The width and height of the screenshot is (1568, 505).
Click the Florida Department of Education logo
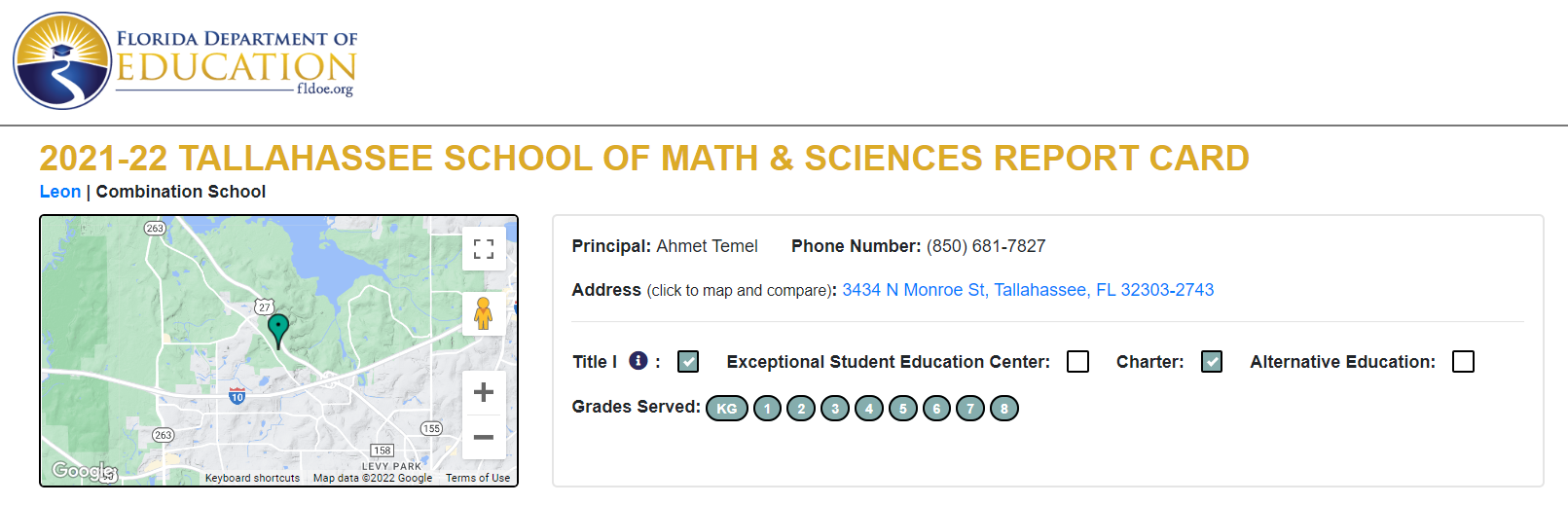click(185, 60)
